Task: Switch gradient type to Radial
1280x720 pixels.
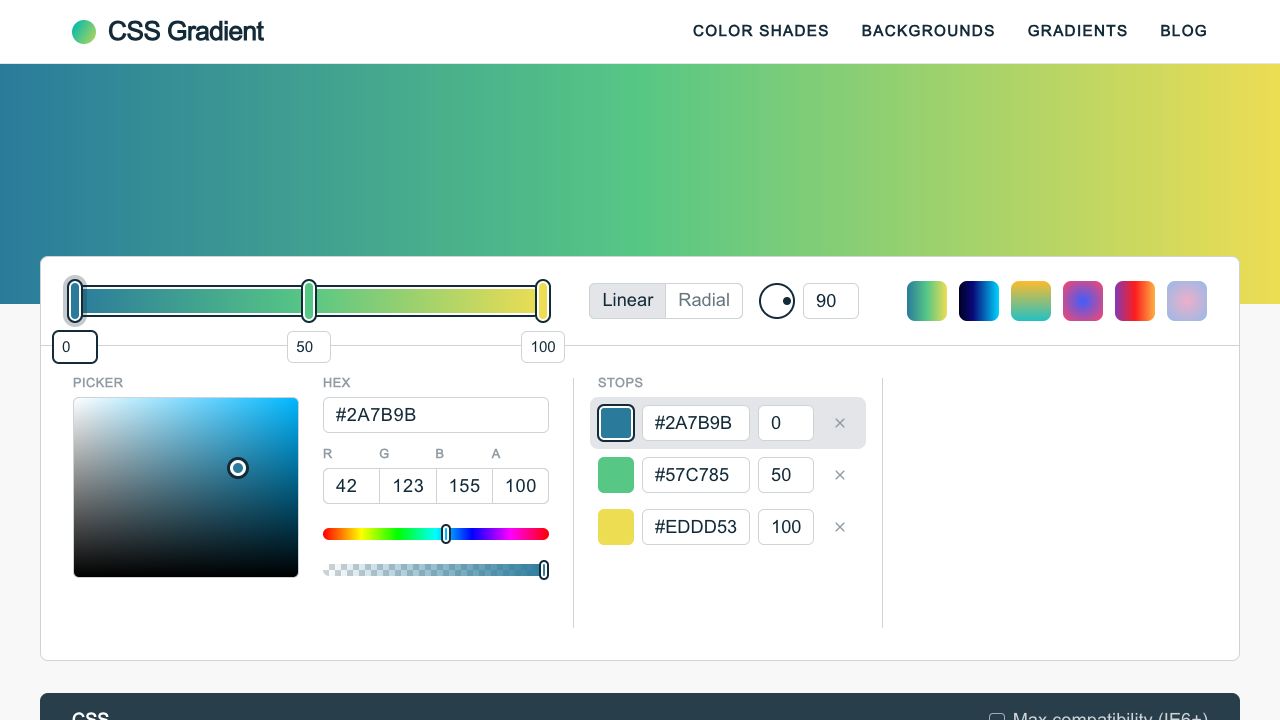Action: (x=704, y=301)
